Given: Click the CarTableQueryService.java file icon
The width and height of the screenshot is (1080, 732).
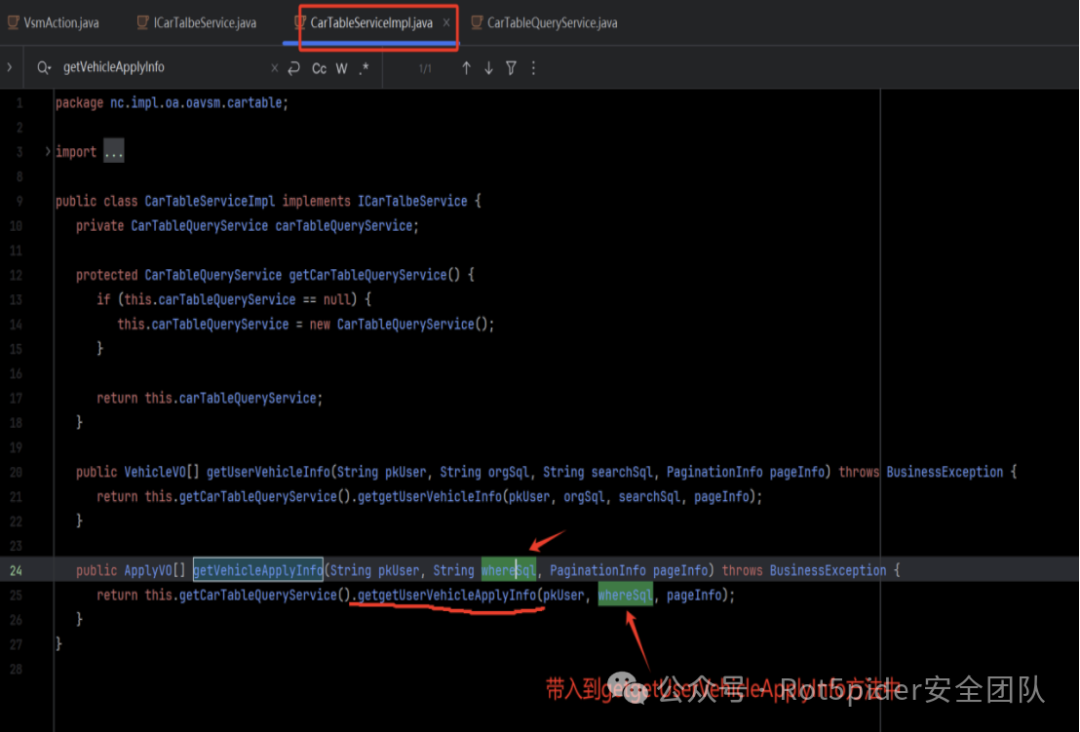Looking at the screenshot, I should (476, 23).
